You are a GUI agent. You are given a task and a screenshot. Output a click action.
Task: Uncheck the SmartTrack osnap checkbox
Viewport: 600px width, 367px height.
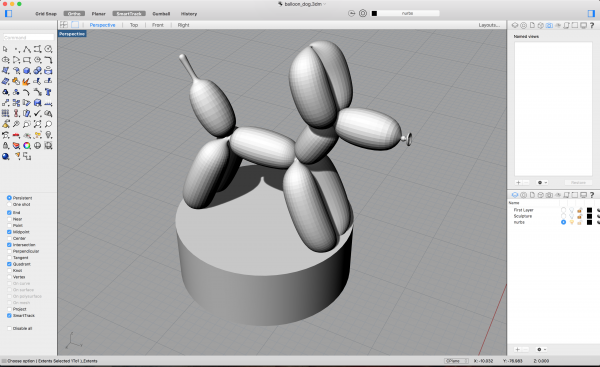[x=9, y=315]
